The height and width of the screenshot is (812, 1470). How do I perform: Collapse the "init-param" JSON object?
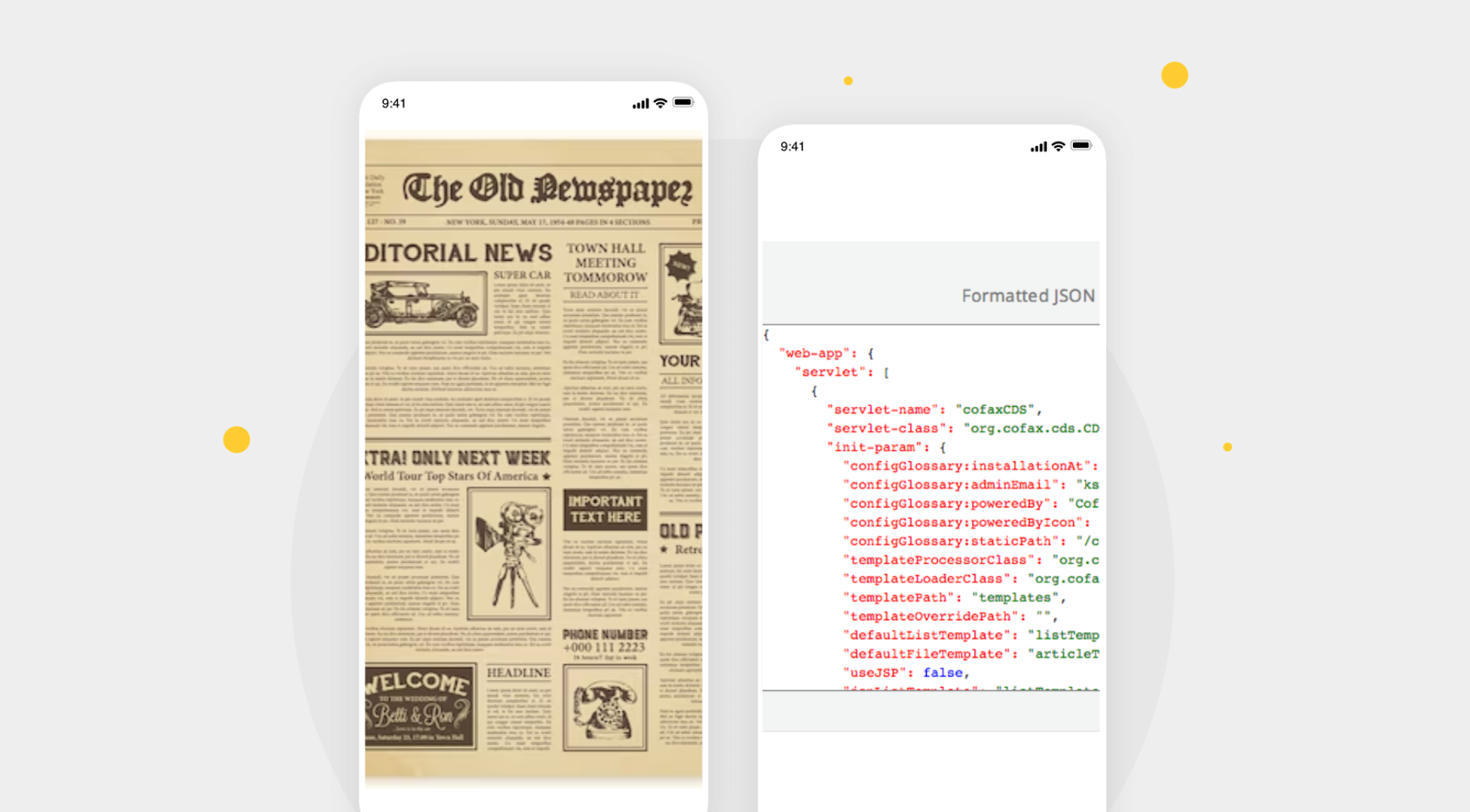943,448
